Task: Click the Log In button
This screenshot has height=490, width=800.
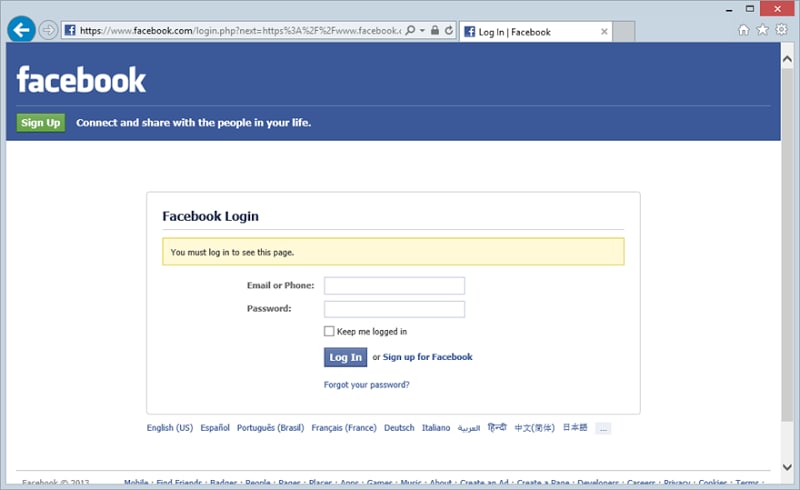Action: [x=345, y=357]
